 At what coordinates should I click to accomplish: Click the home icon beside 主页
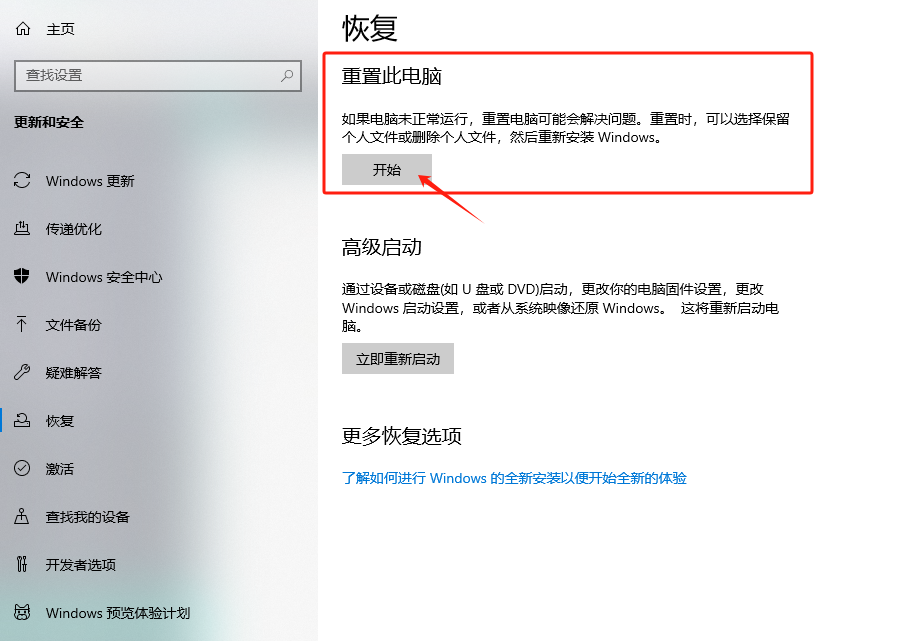[x=22, y=28]
